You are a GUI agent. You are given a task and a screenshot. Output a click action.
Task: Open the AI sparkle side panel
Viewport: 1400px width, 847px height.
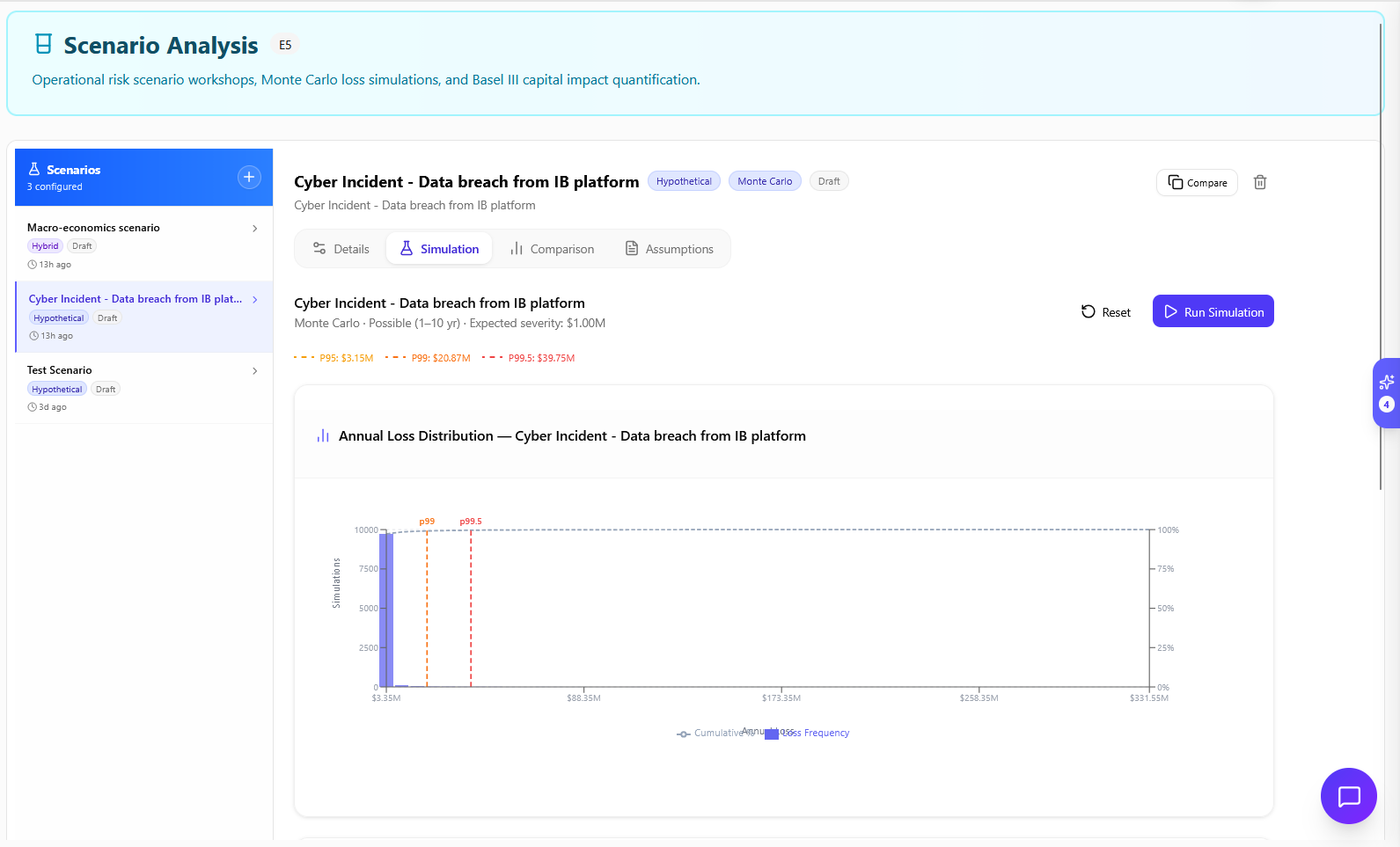point(1386,383)
